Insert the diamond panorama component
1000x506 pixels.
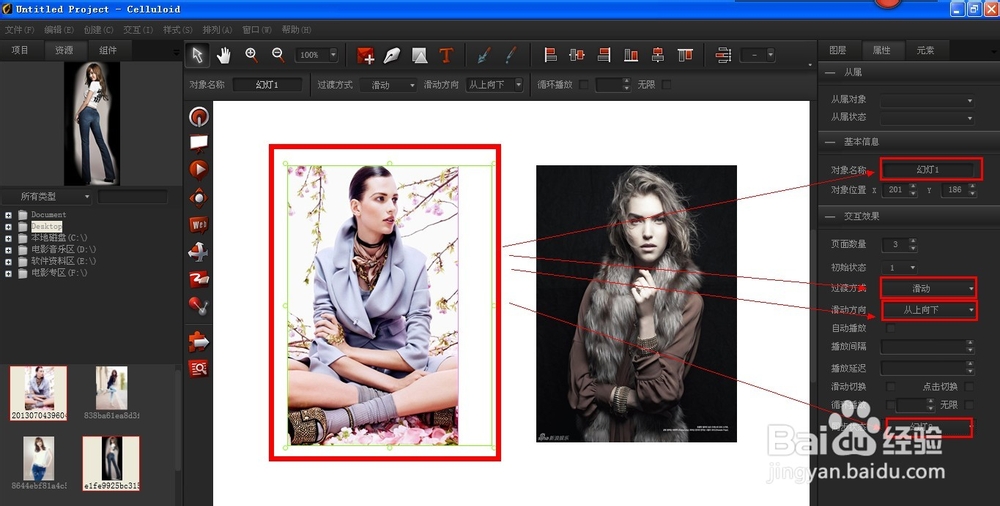point(199,198)
